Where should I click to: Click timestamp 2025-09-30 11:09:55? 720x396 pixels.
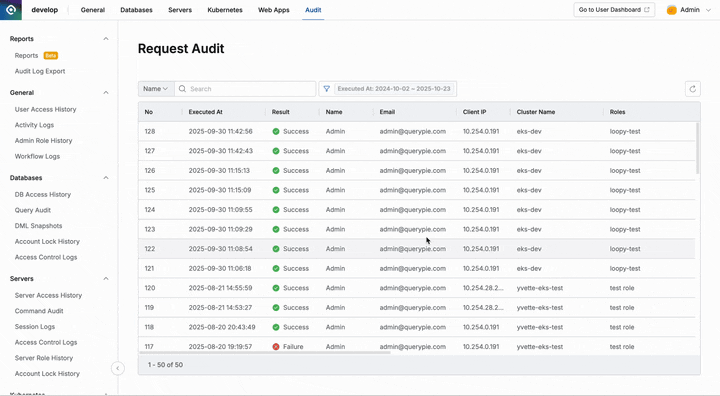(220, 209)
